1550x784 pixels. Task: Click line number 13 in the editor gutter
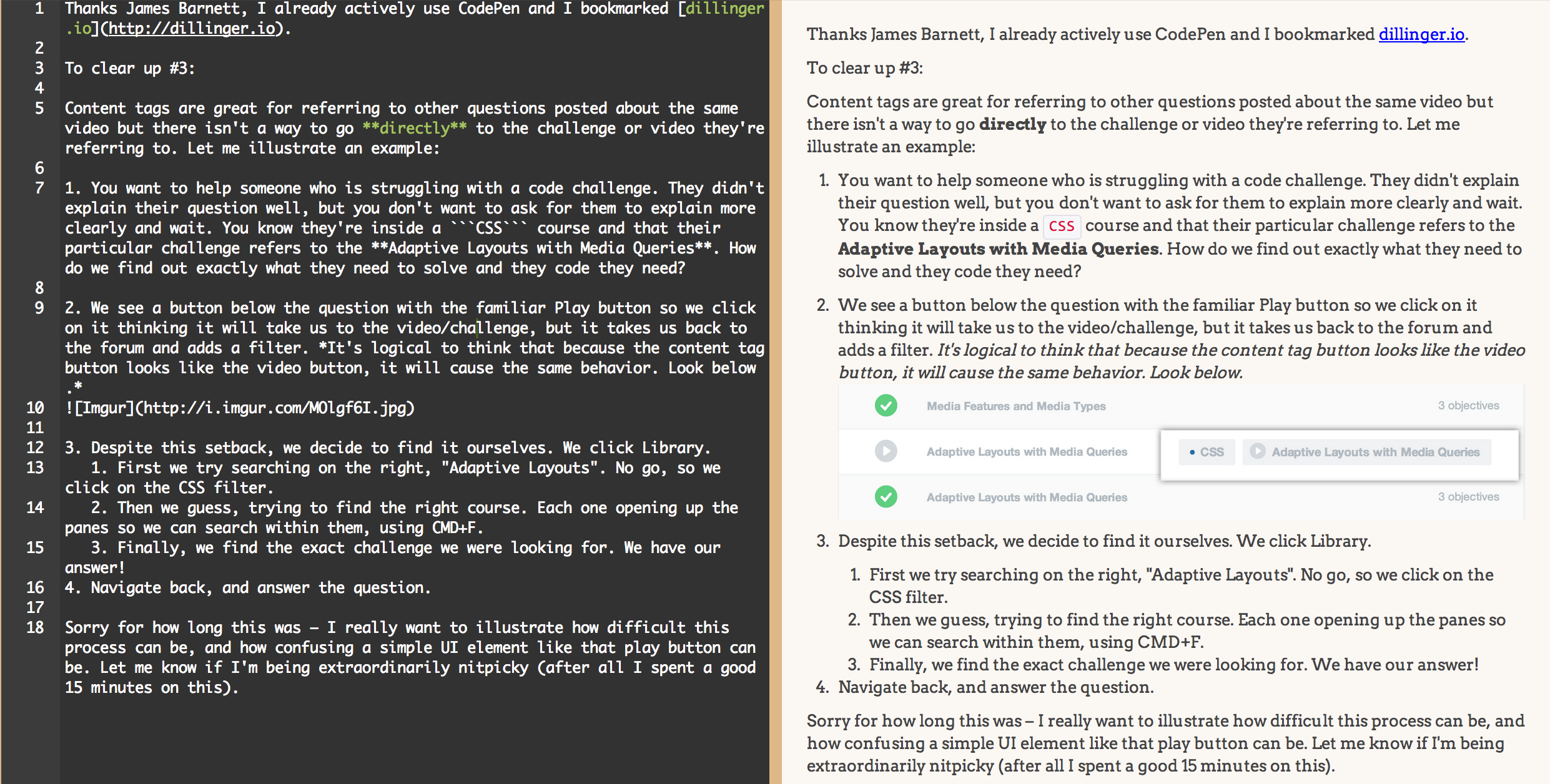point(35,468)
